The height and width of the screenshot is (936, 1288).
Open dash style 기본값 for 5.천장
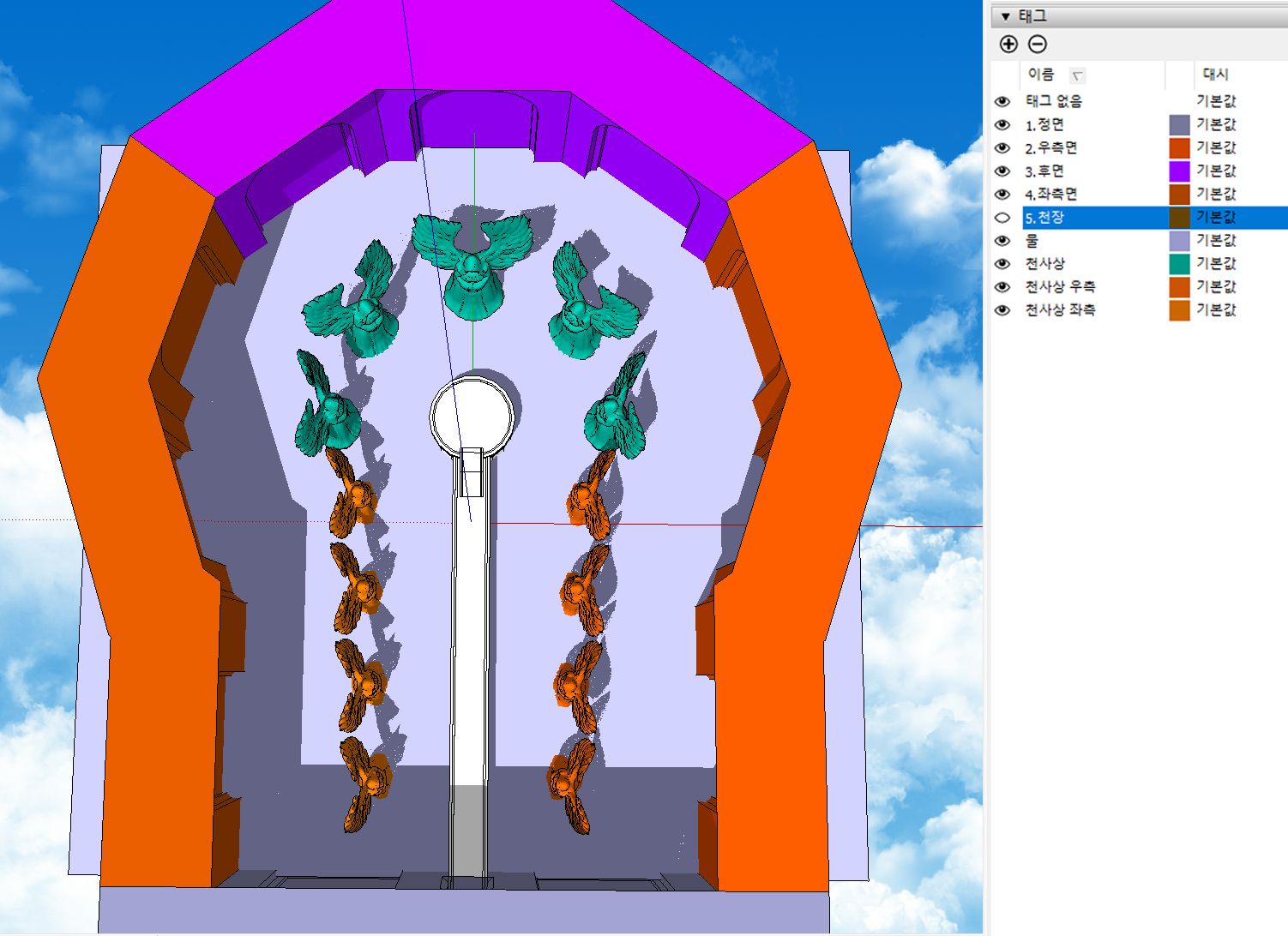point(1216,218)
